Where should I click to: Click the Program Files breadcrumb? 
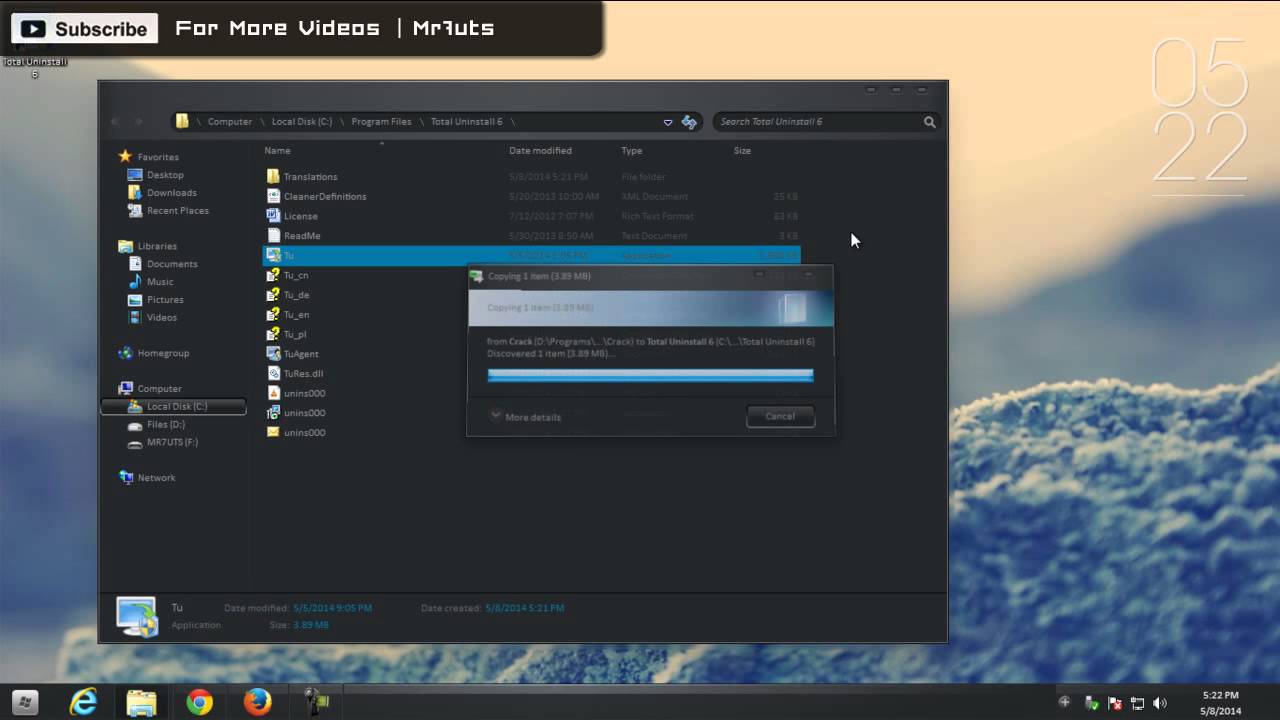381,122
